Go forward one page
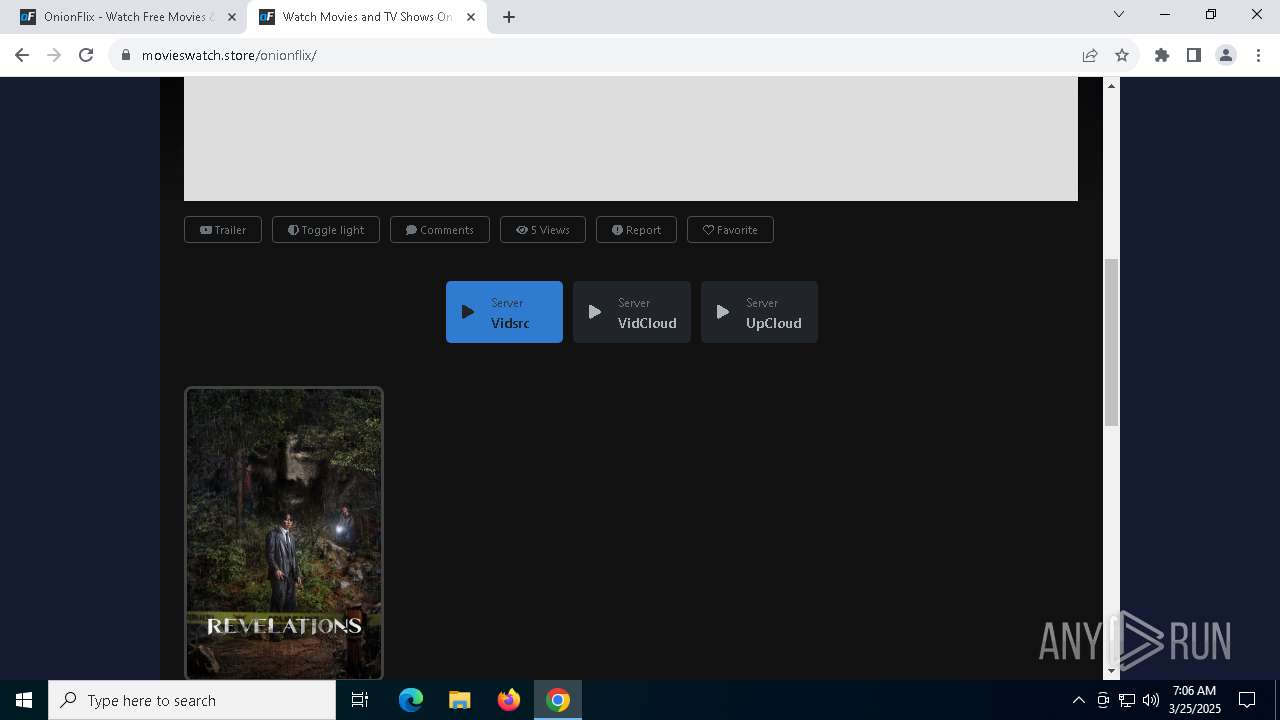 [54, 55]
